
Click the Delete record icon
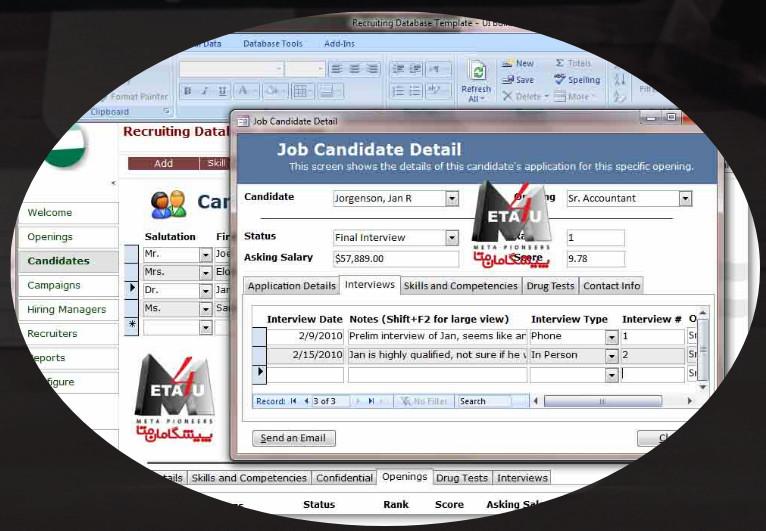523,96
